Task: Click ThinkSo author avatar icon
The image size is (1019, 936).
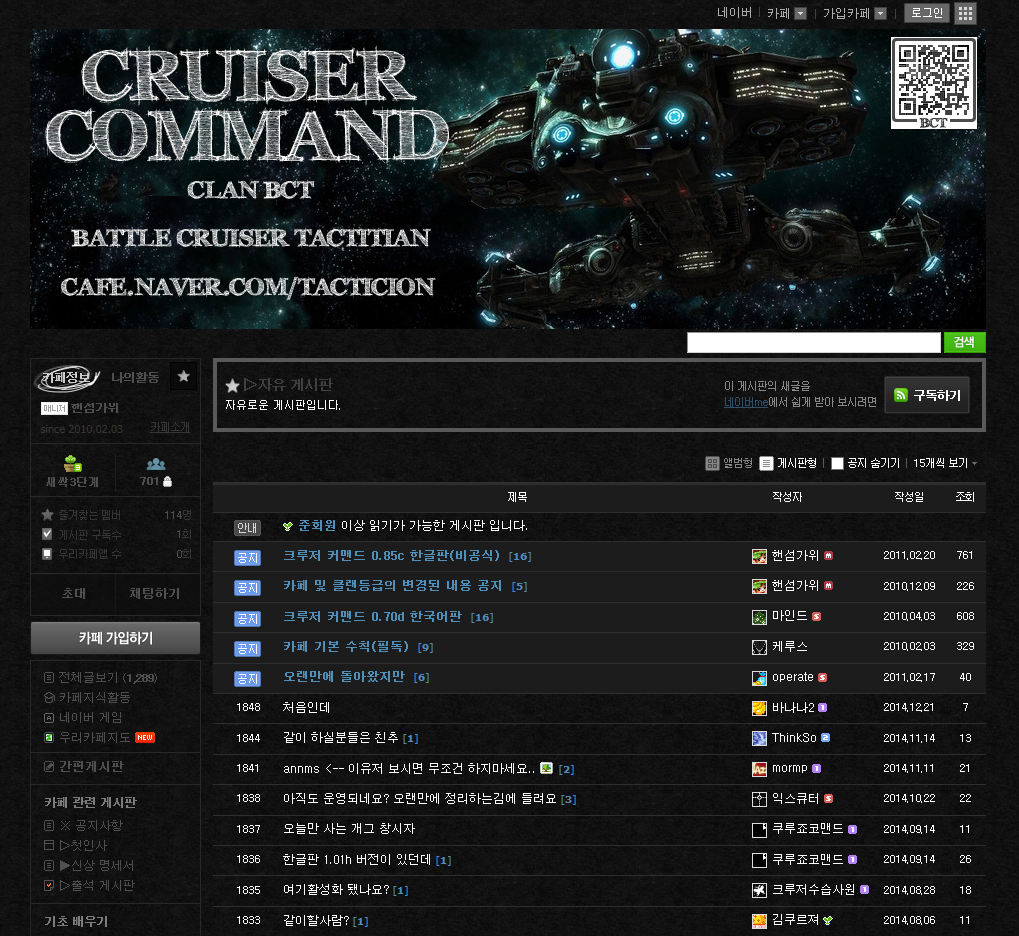Action: click(x=759, y=738)
